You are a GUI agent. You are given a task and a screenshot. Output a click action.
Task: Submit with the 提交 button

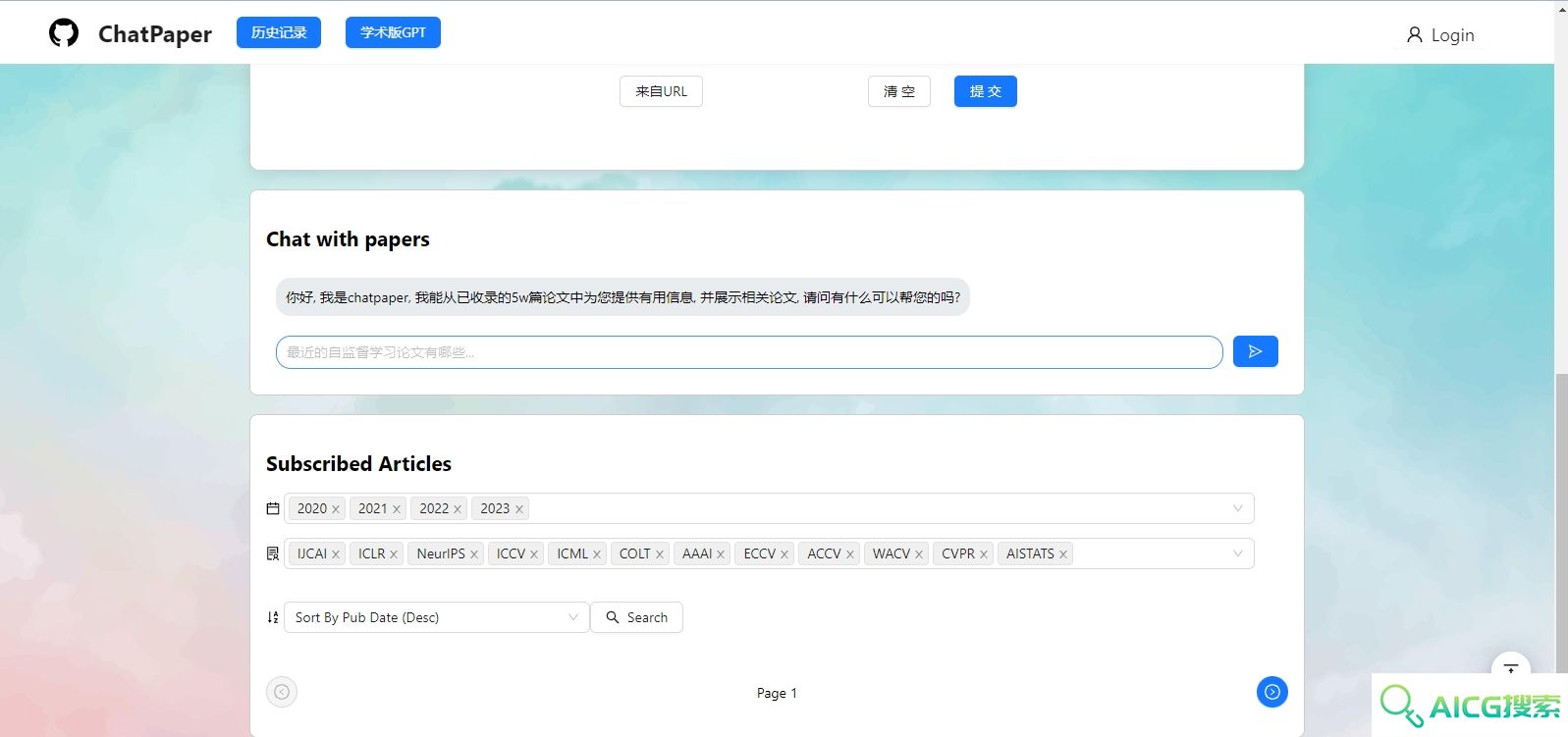coord(986,91)
